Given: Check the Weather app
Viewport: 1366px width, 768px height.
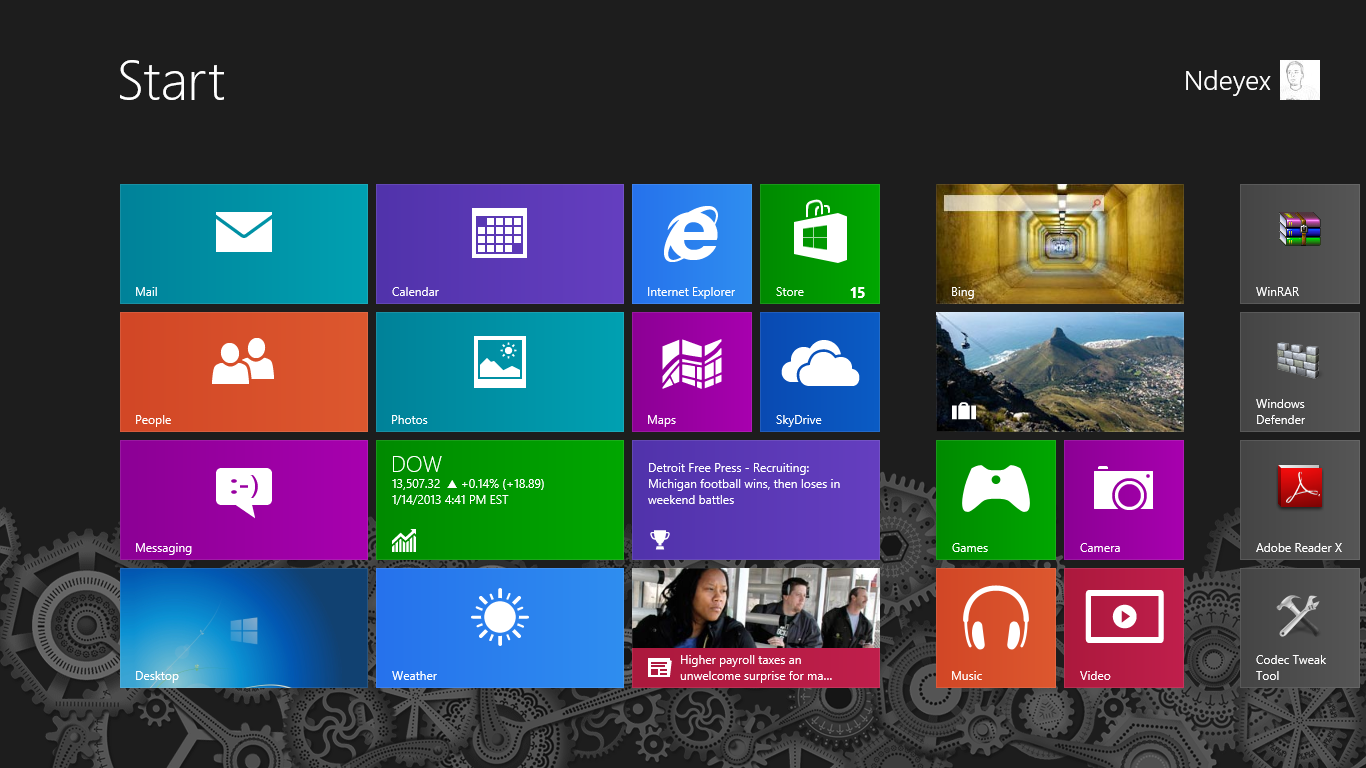Looking at the screenshot, I should click(499, 627).
